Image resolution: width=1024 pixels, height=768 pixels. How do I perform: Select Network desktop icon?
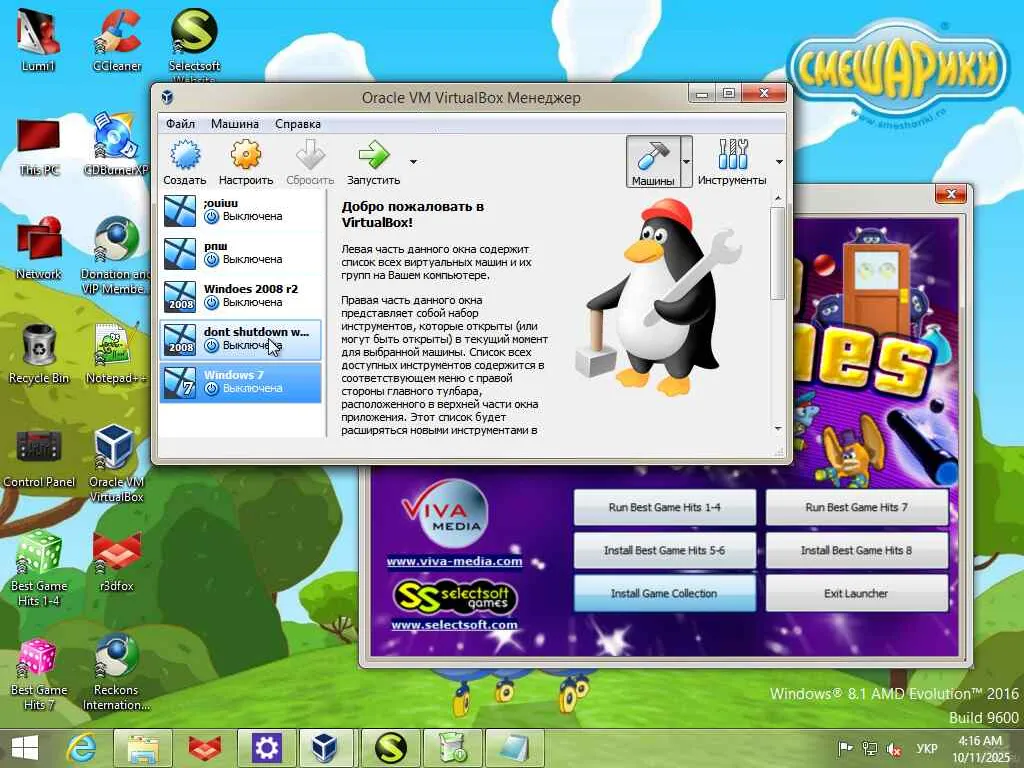coord(39,249)
